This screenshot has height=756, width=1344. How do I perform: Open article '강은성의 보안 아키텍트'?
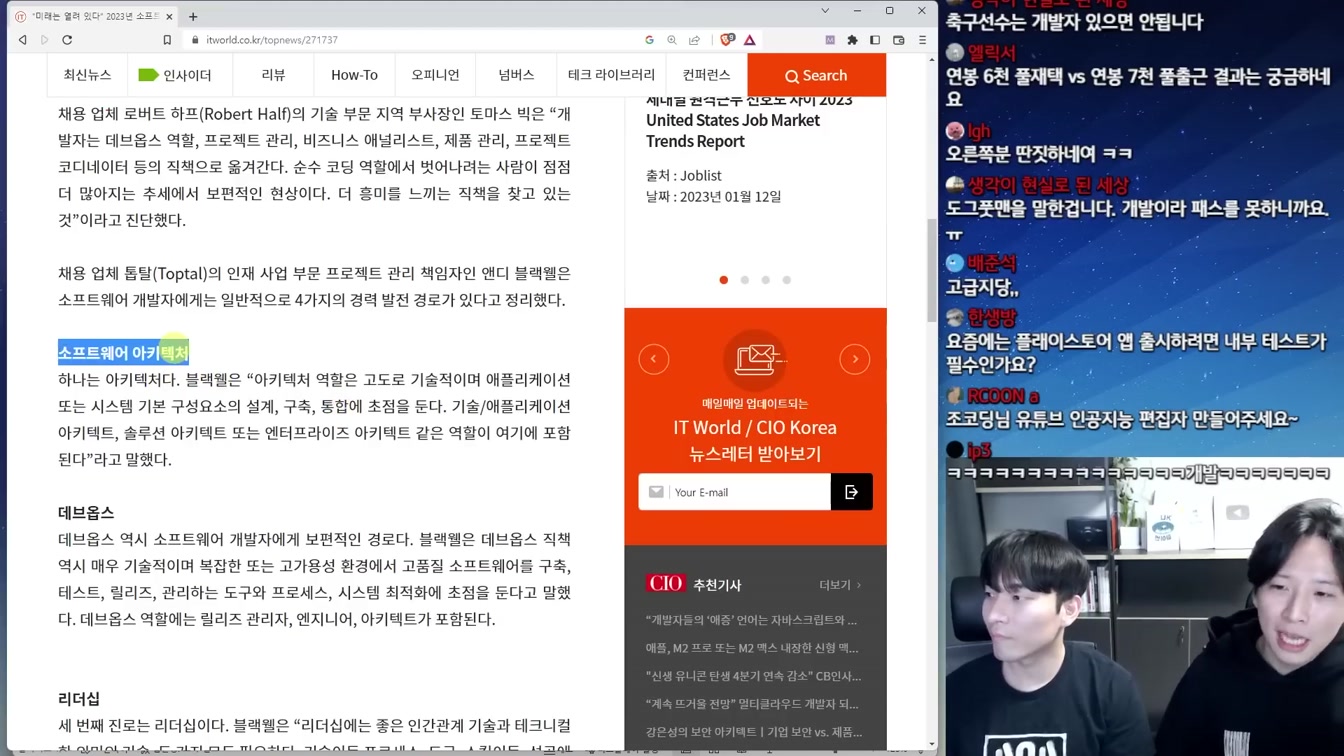754,732
